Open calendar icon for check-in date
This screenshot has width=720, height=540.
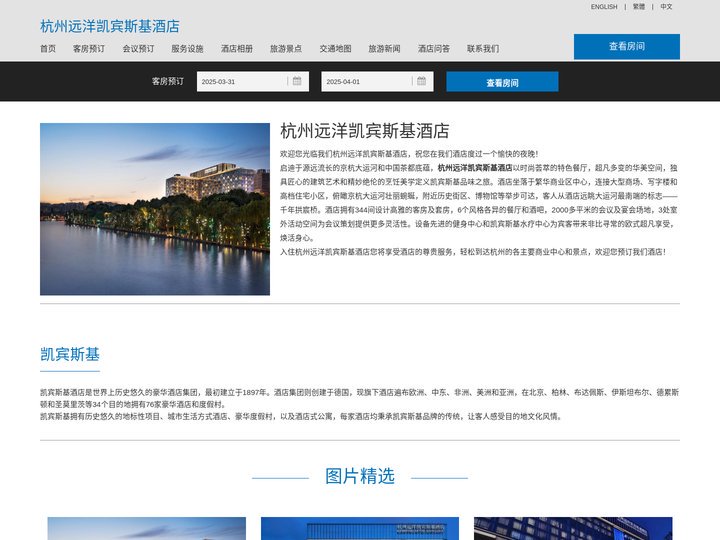coord(297,81)
